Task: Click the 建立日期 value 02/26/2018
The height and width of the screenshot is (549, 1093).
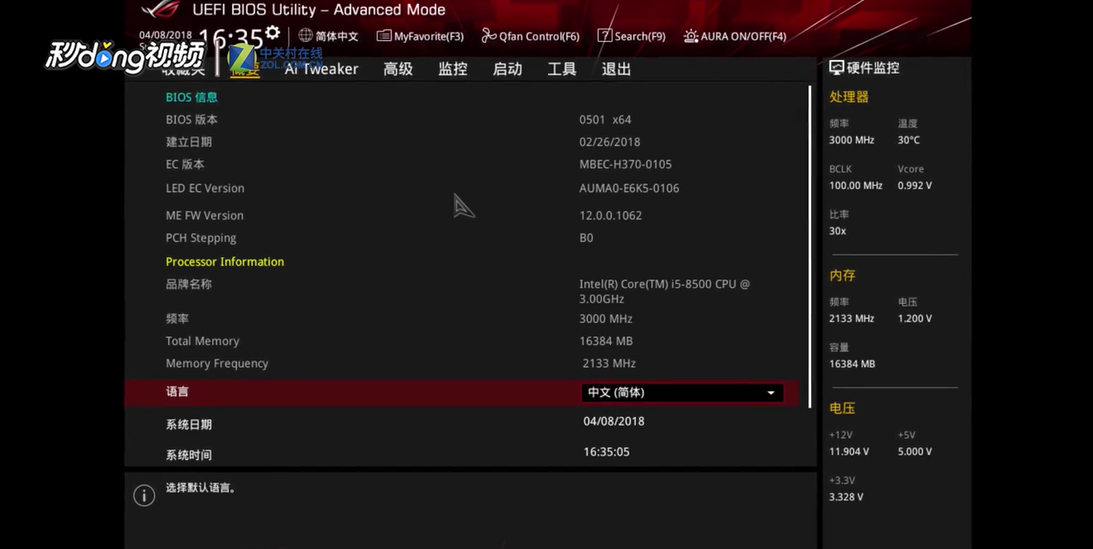Action: click(609, 141)
